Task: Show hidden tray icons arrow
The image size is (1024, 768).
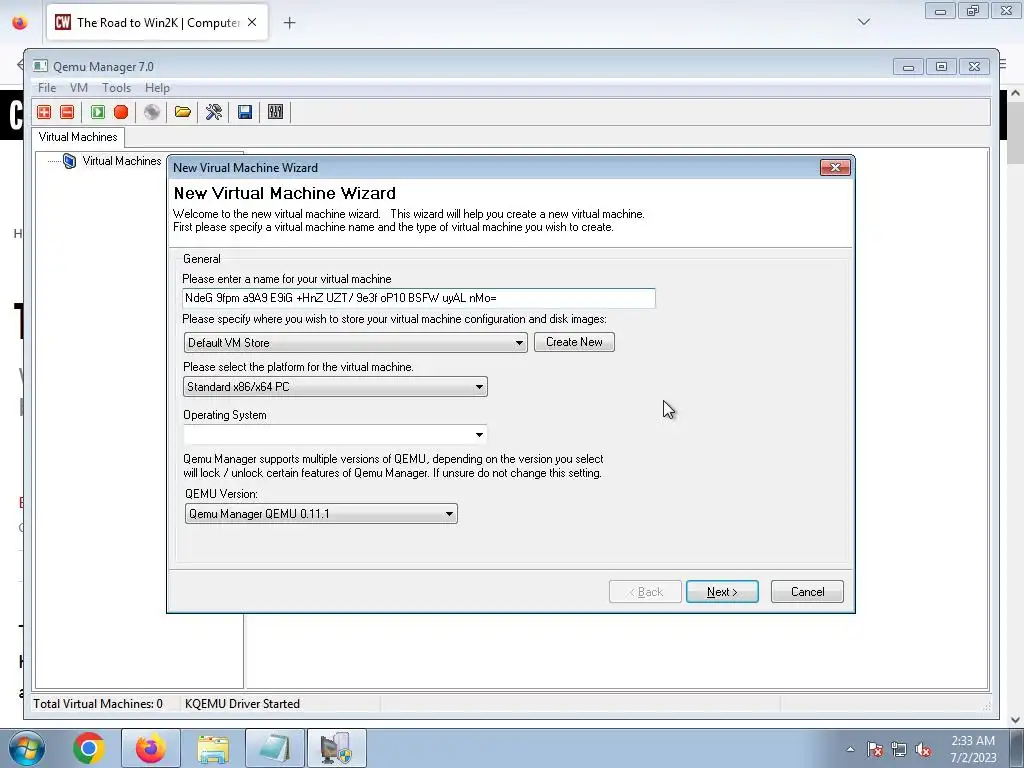Action: 850,749
